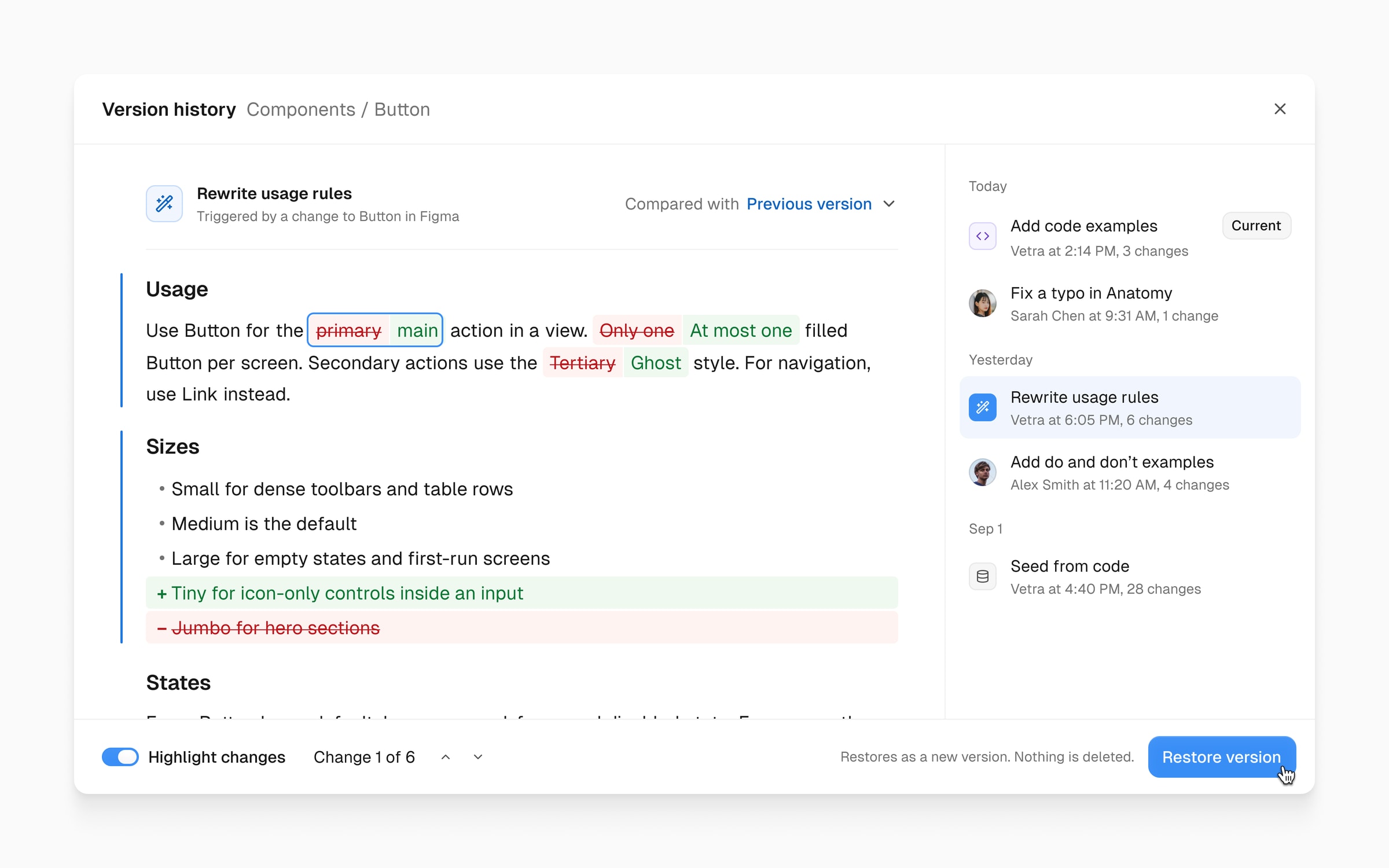This screenshot has height=868, width=1389.
Task: Go to previous change with up chevron
Action: click(446, 757)
